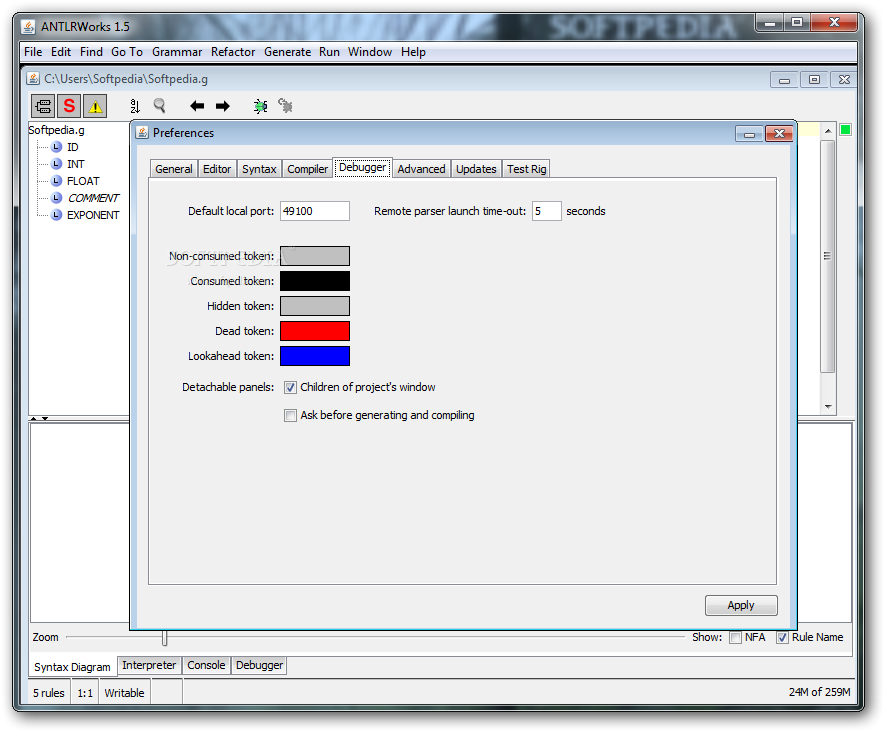Switch to the Editor preferences tab

point(217,169)
